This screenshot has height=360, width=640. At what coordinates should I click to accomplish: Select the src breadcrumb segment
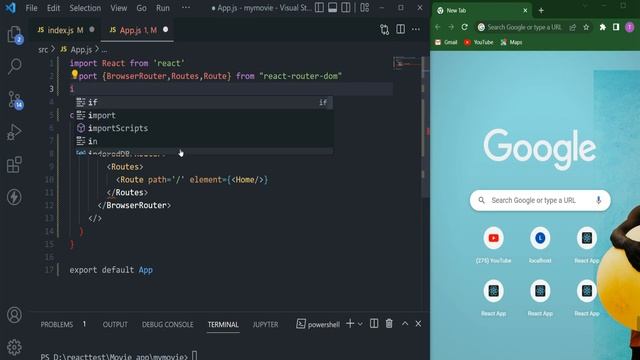point(43,50)
